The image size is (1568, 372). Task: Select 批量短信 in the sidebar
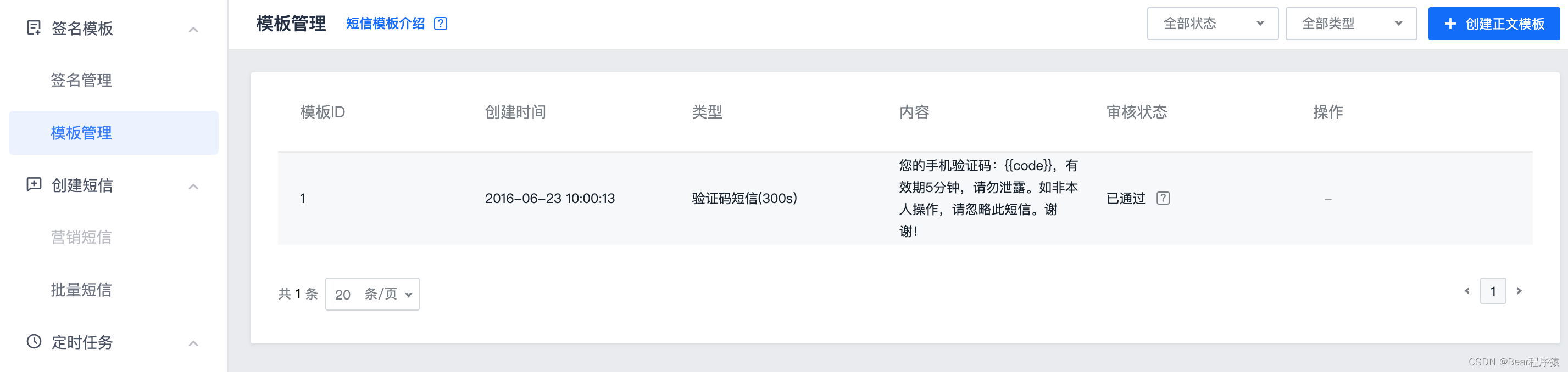[81, 290]
